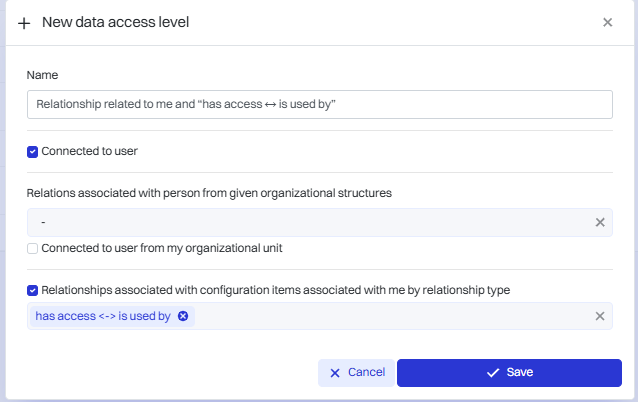Screen dimensions: 638x402
Task: Click the 'New data access level' title
Action: pyautogui.click(x=115, y=22)
